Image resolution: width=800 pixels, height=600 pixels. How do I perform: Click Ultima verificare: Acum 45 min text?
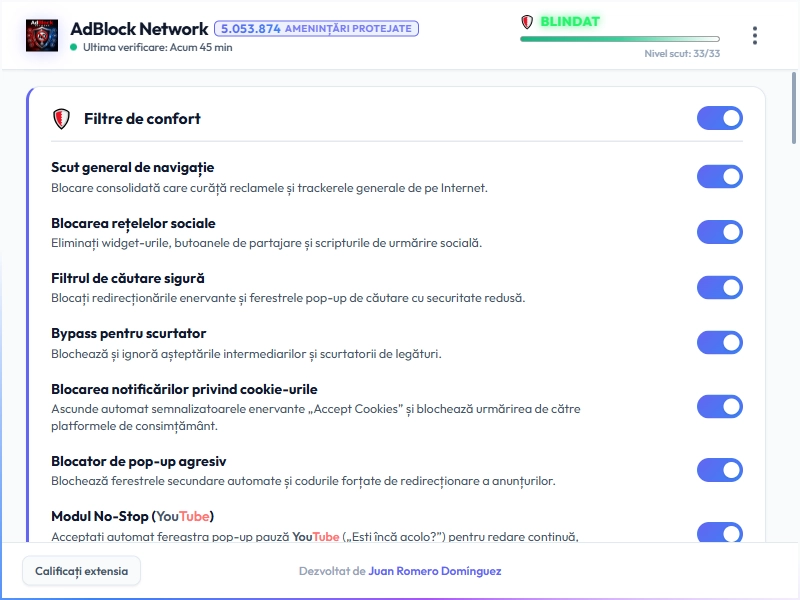pyautogui.click(x=158, y=47)
